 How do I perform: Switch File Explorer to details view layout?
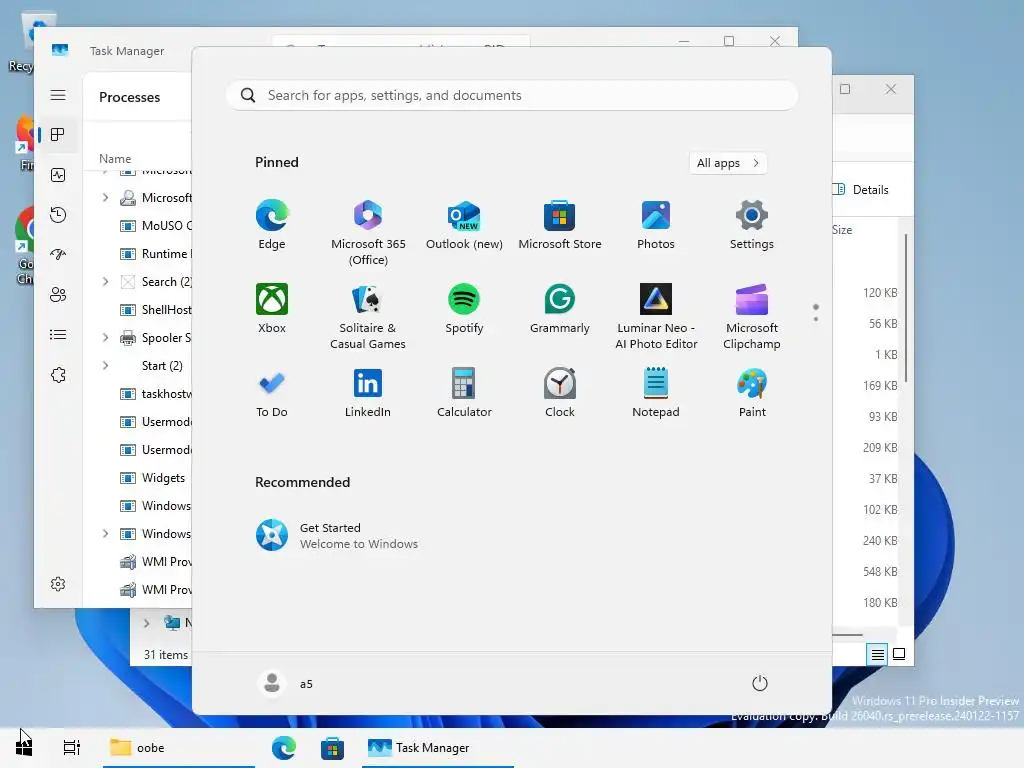click(878, 654)
